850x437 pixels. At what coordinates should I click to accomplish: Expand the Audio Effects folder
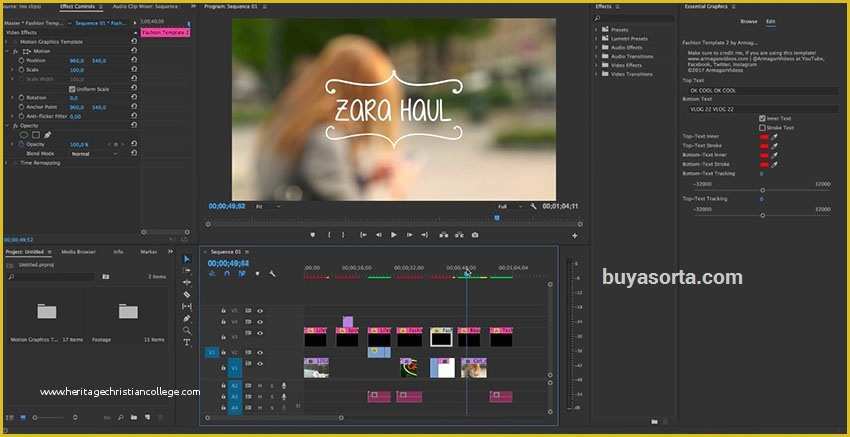pos(596,47)
